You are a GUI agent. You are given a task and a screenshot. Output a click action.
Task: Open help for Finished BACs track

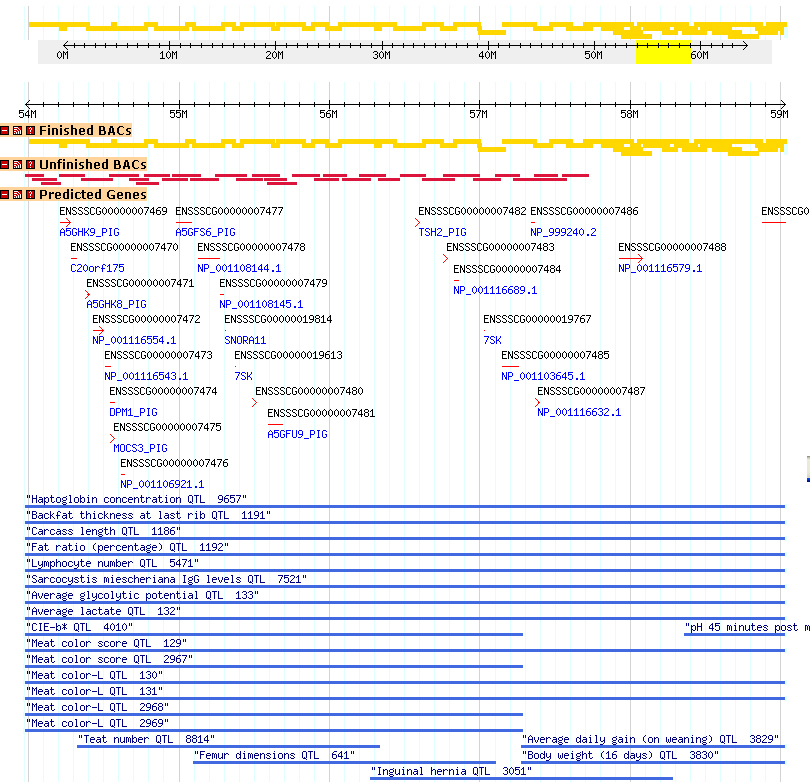pos(30,131)
